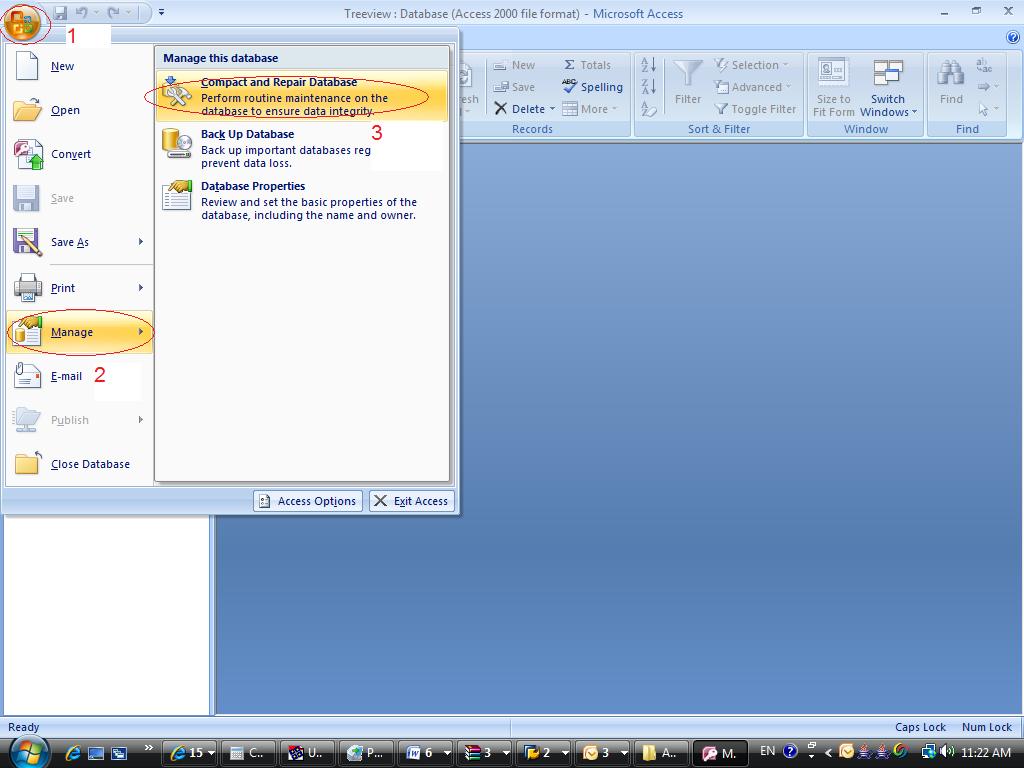The image size is (1024, 768).
Task: Click the 11:22 AM system clock
Action: click(986, 752)
